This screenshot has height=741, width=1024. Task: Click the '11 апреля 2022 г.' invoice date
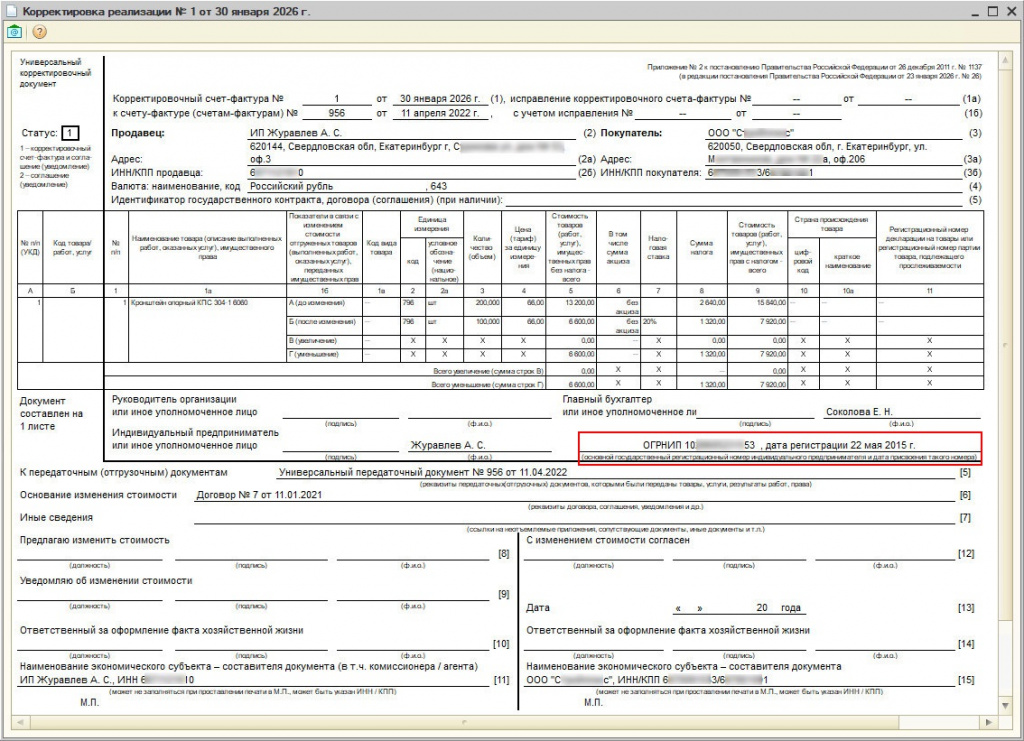440,113
